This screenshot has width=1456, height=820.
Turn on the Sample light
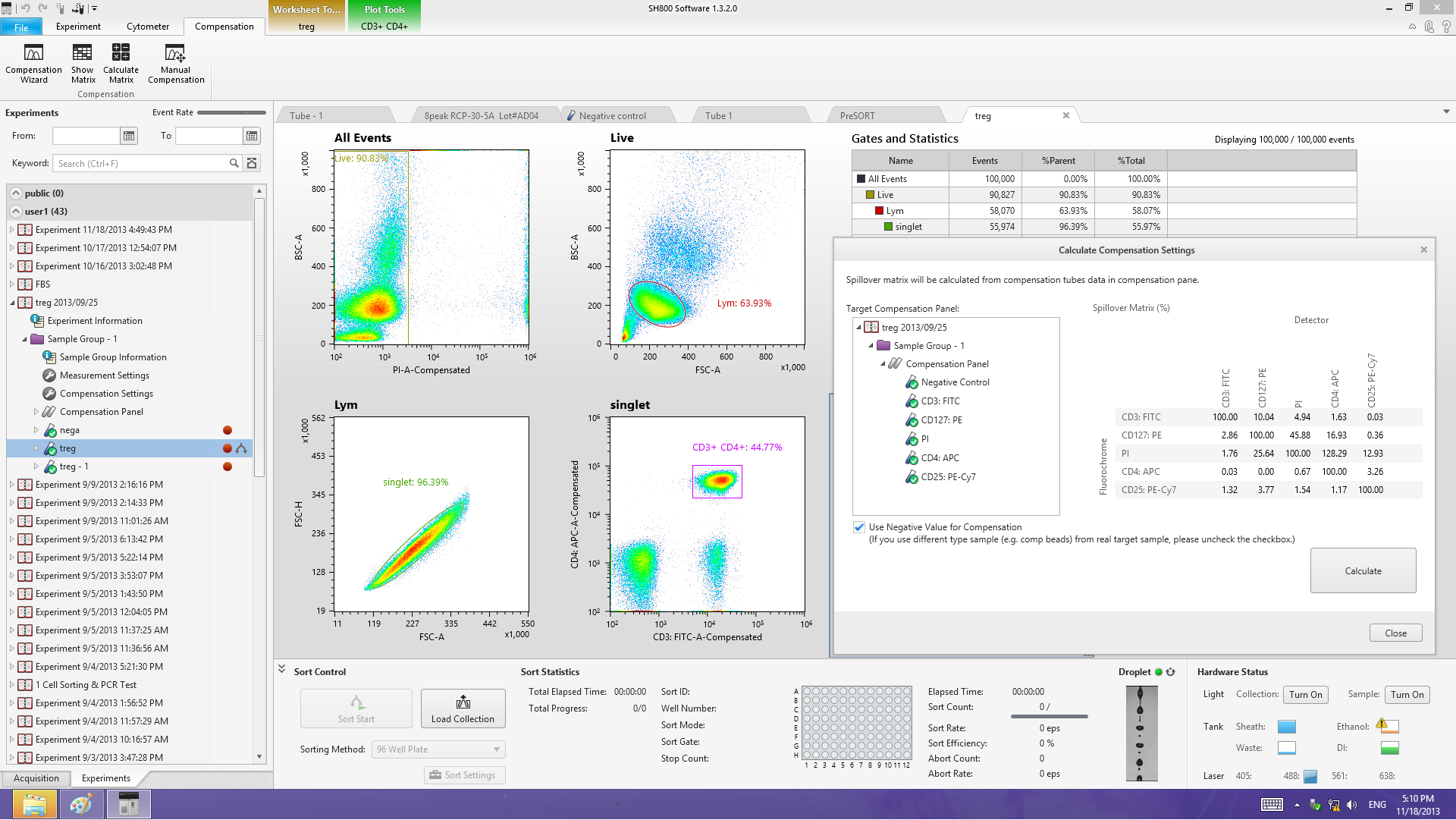pos(1407,695)
